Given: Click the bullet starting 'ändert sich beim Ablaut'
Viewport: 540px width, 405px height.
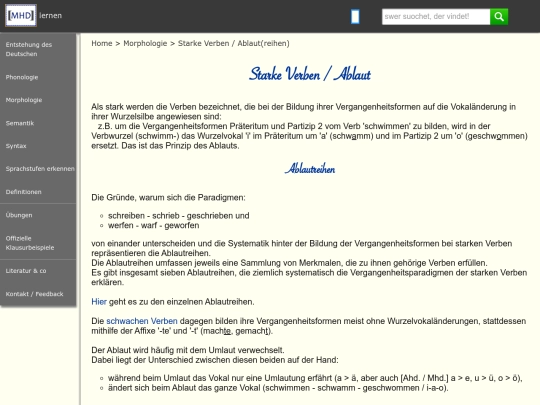Looking at the screenshot, I should [x=278, y=388].
